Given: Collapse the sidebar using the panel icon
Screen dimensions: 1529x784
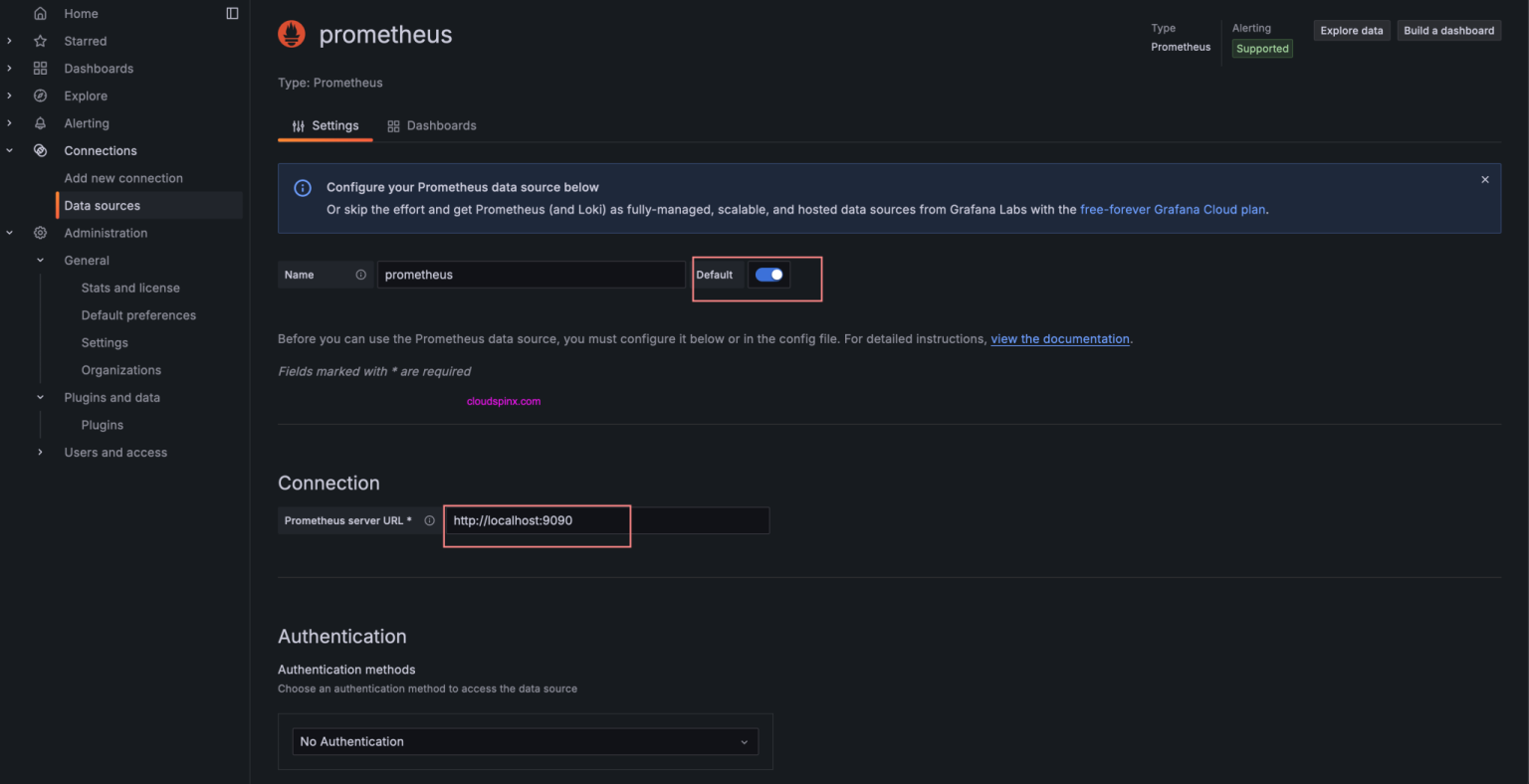Looking at the screenshot, I should pos(232,13).
